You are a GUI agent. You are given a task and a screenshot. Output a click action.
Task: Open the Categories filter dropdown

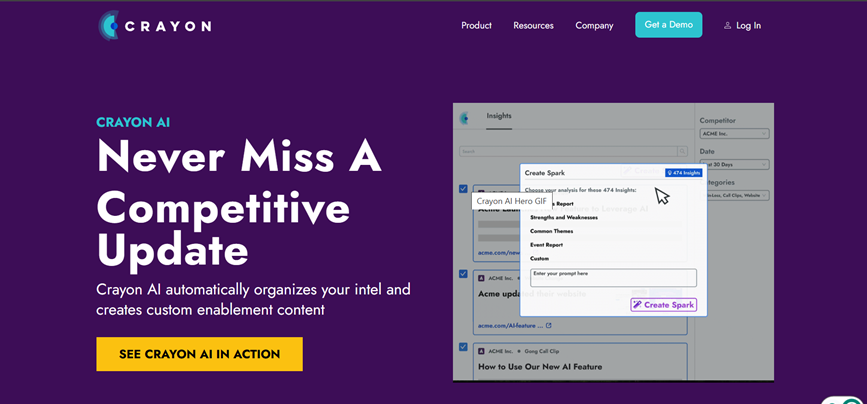click(734, 196)
